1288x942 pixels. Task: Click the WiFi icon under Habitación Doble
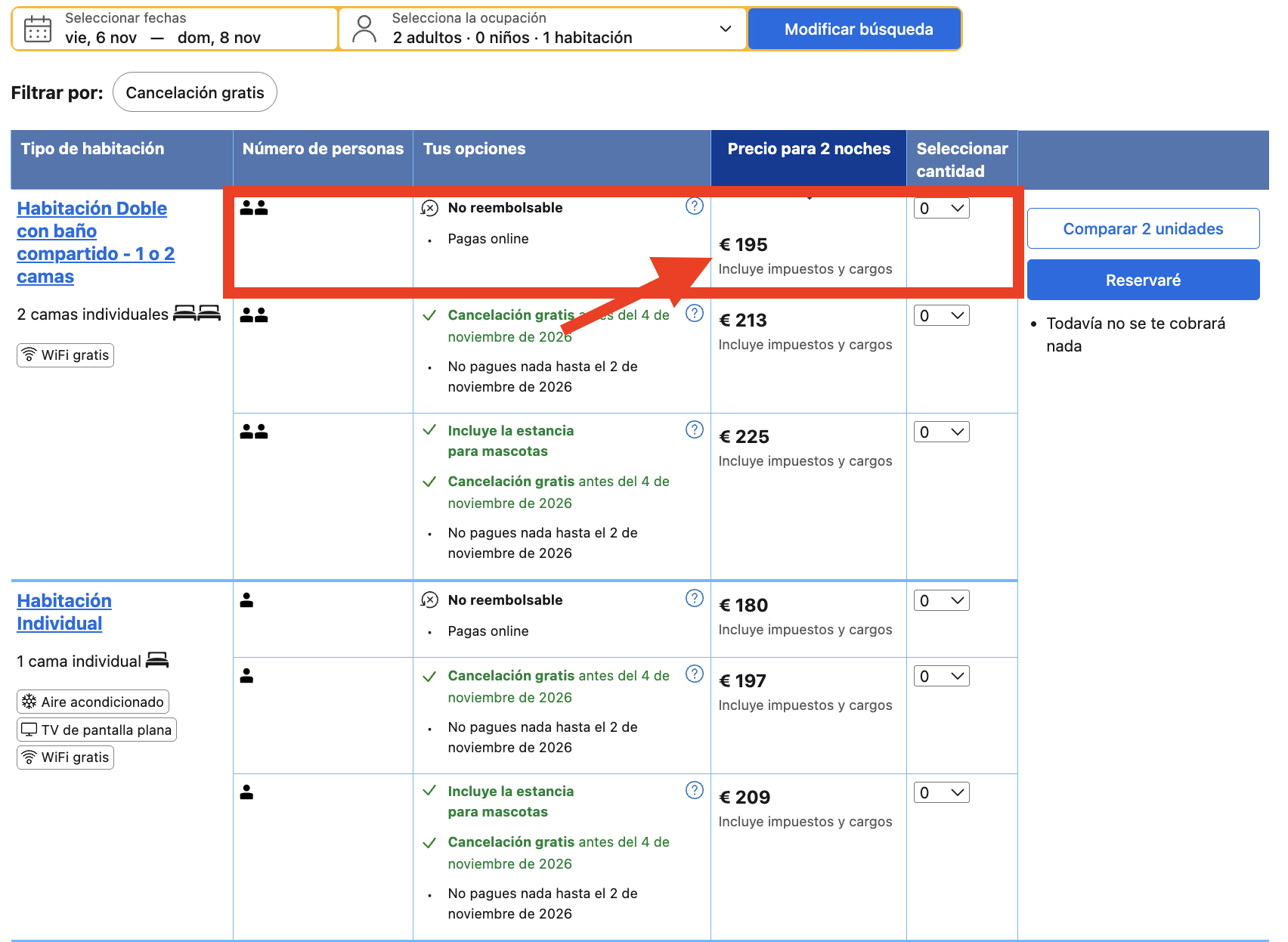coord(29,355)
